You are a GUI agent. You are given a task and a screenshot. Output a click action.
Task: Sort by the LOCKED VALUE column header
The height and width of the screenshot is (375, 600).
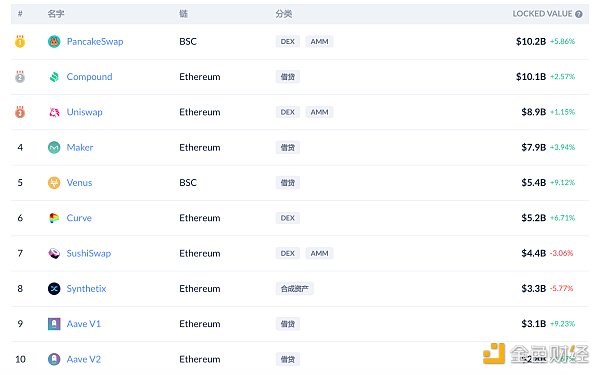tap(542, 14)
